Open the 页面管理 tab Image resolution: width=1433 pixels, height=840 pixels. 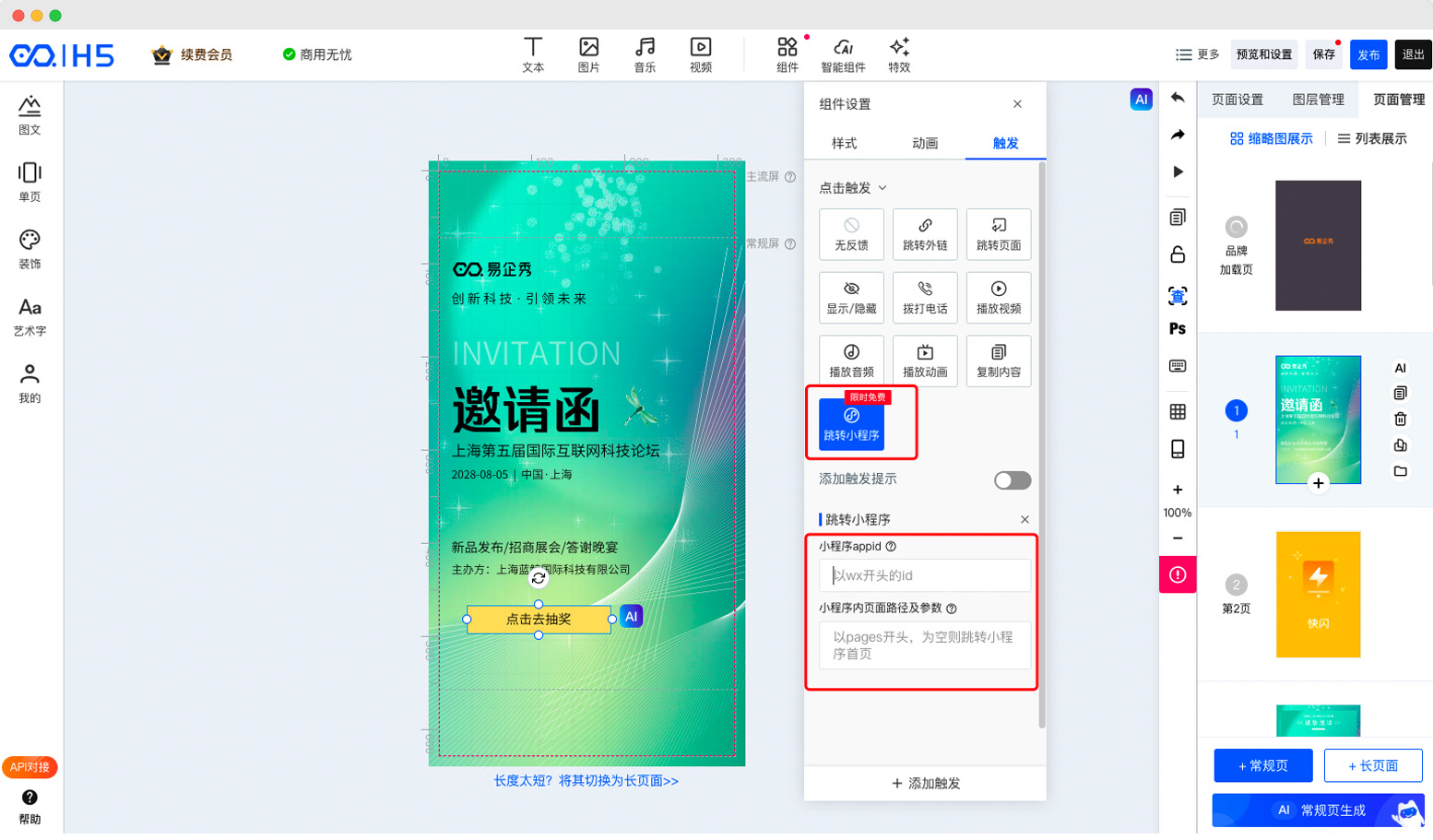[1398, 100]
